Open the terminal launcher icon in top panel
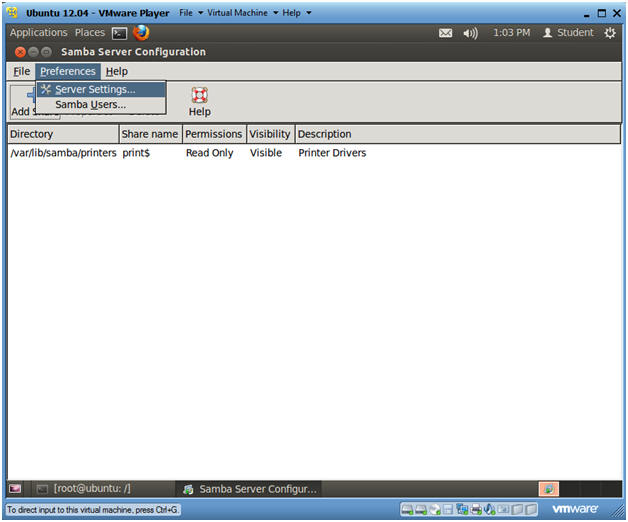The height and width of the screenshot is (522, 628). [x=119, y=33]
